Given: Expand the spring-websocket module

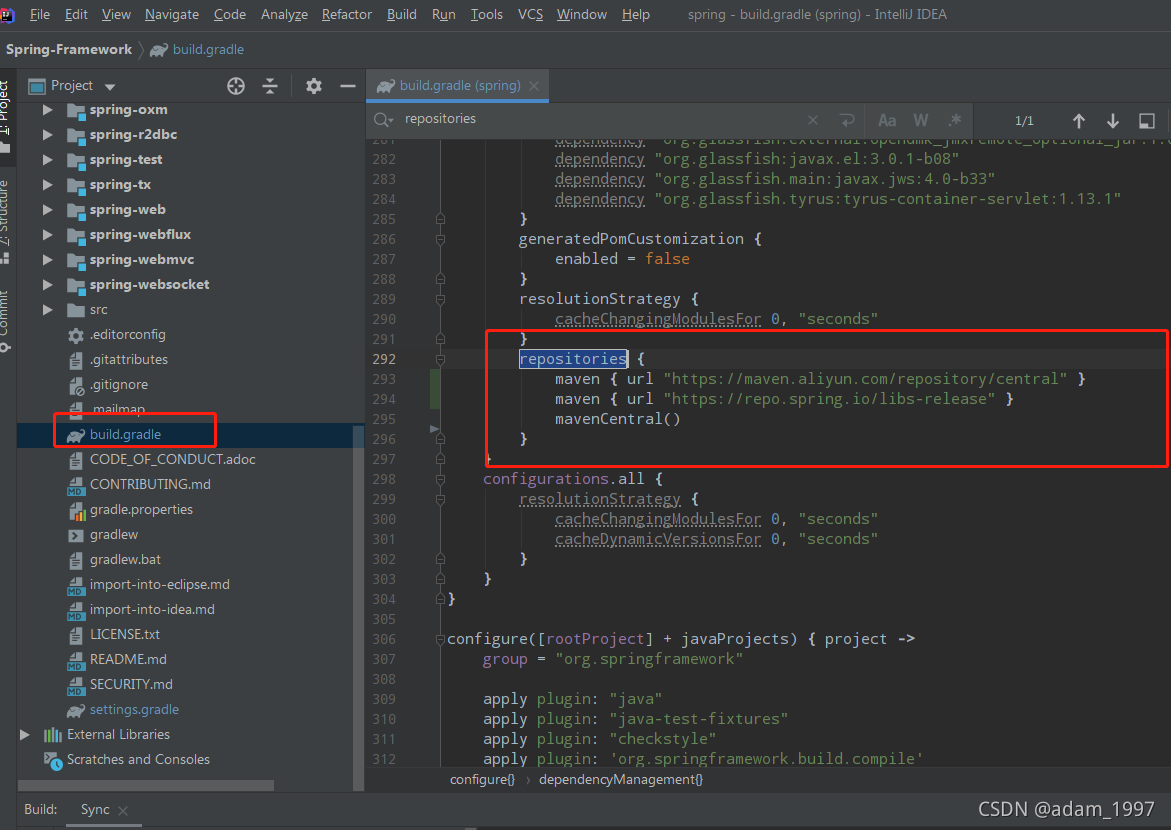Looking at the screenshot, I should point(48,285).
